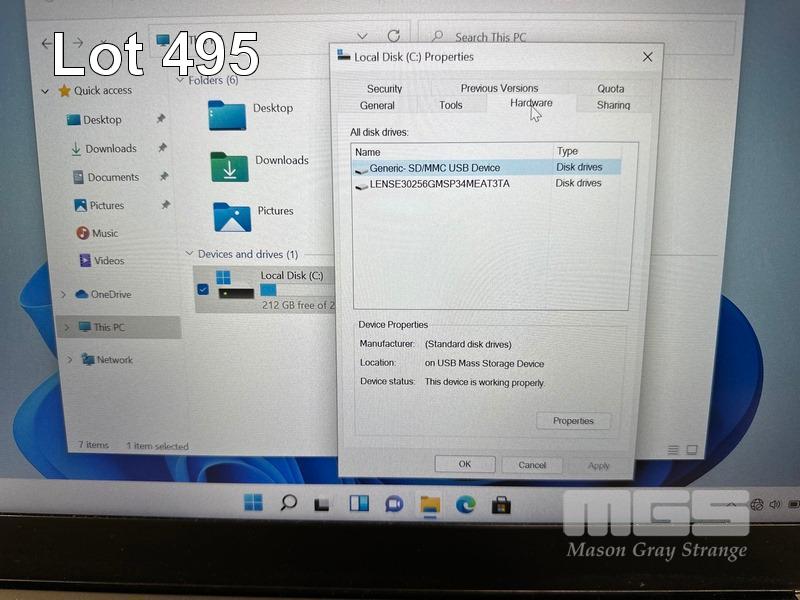Select Music in the navigation pane
Screen dimensions: 800x600
coord(104,233)
